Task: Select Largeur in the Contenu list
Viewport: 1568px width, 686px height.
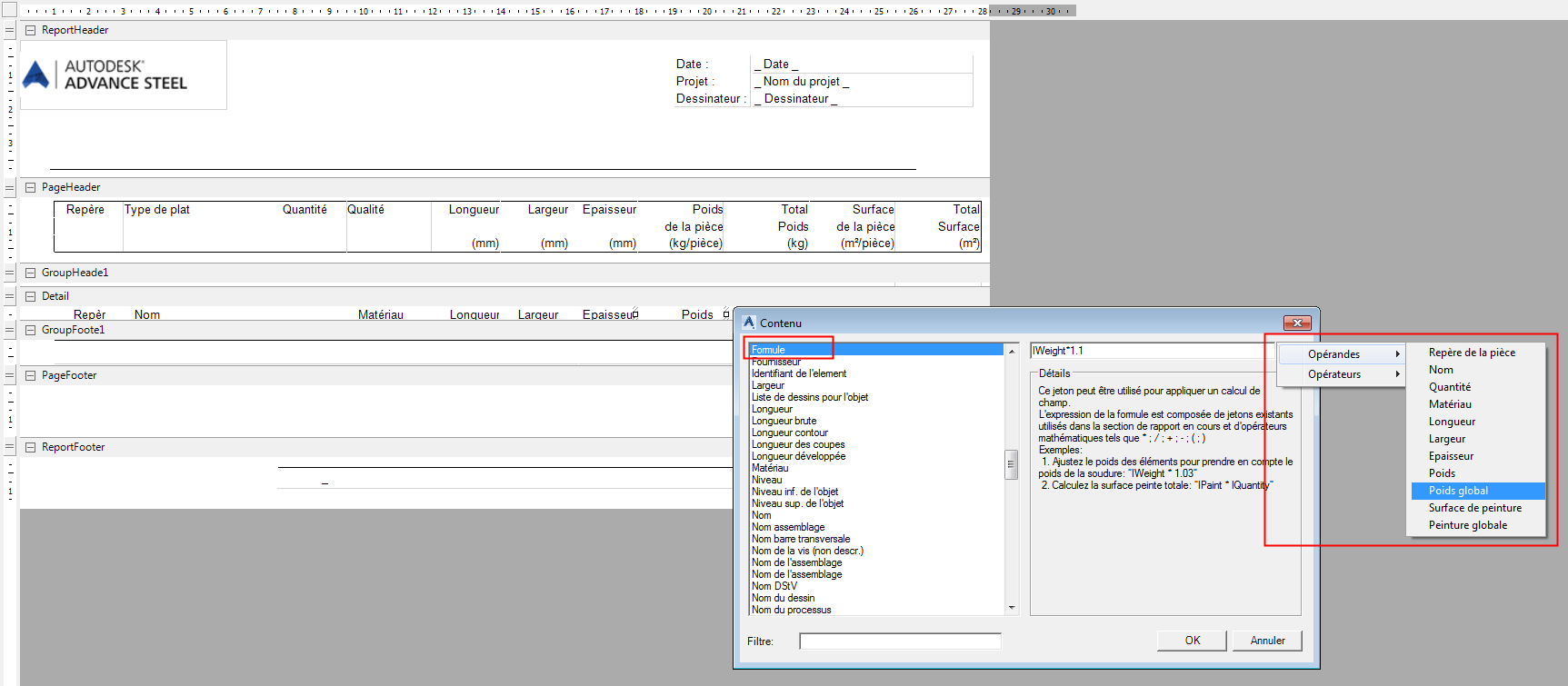Action: click(x=875, y=385)
